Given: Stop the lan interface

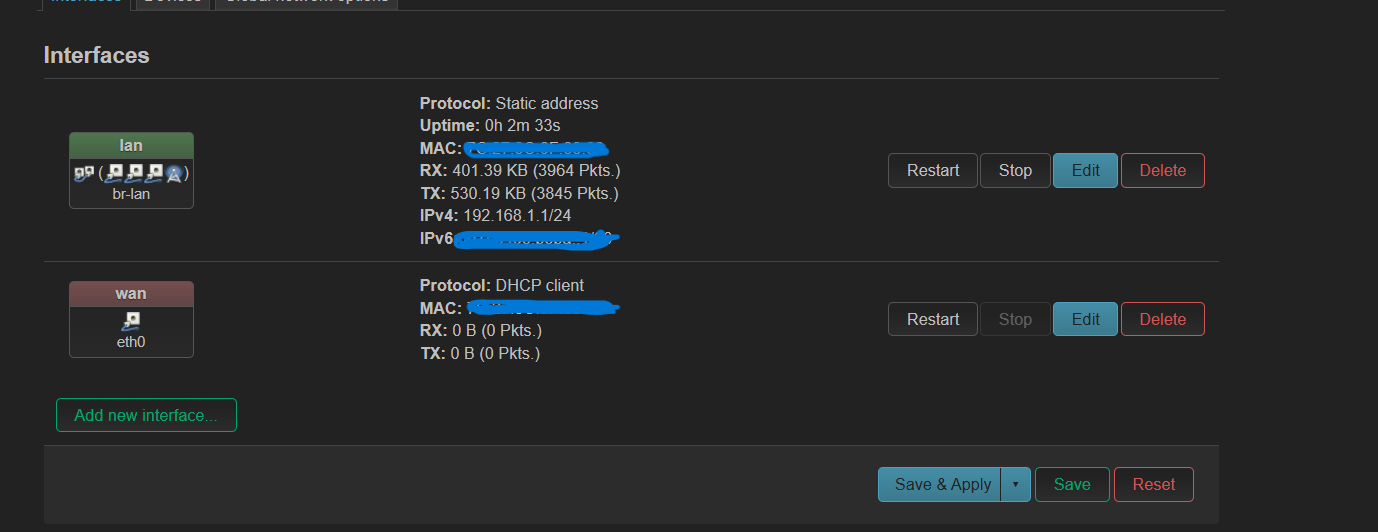Looking at the screenshot, I should 1015,170.
